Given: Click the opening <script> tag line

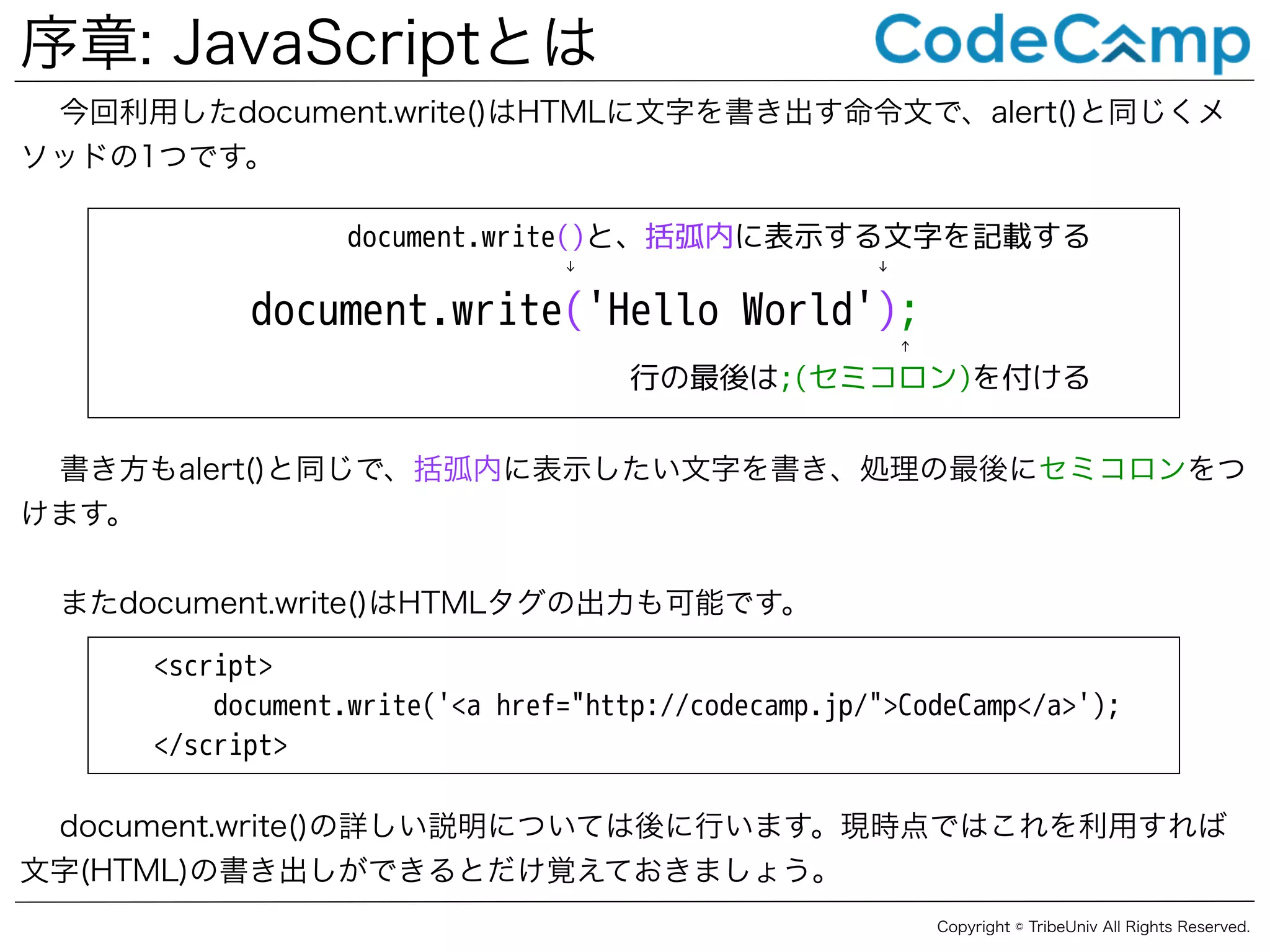Looking at the screenshot, I should [x=213, y=666].
